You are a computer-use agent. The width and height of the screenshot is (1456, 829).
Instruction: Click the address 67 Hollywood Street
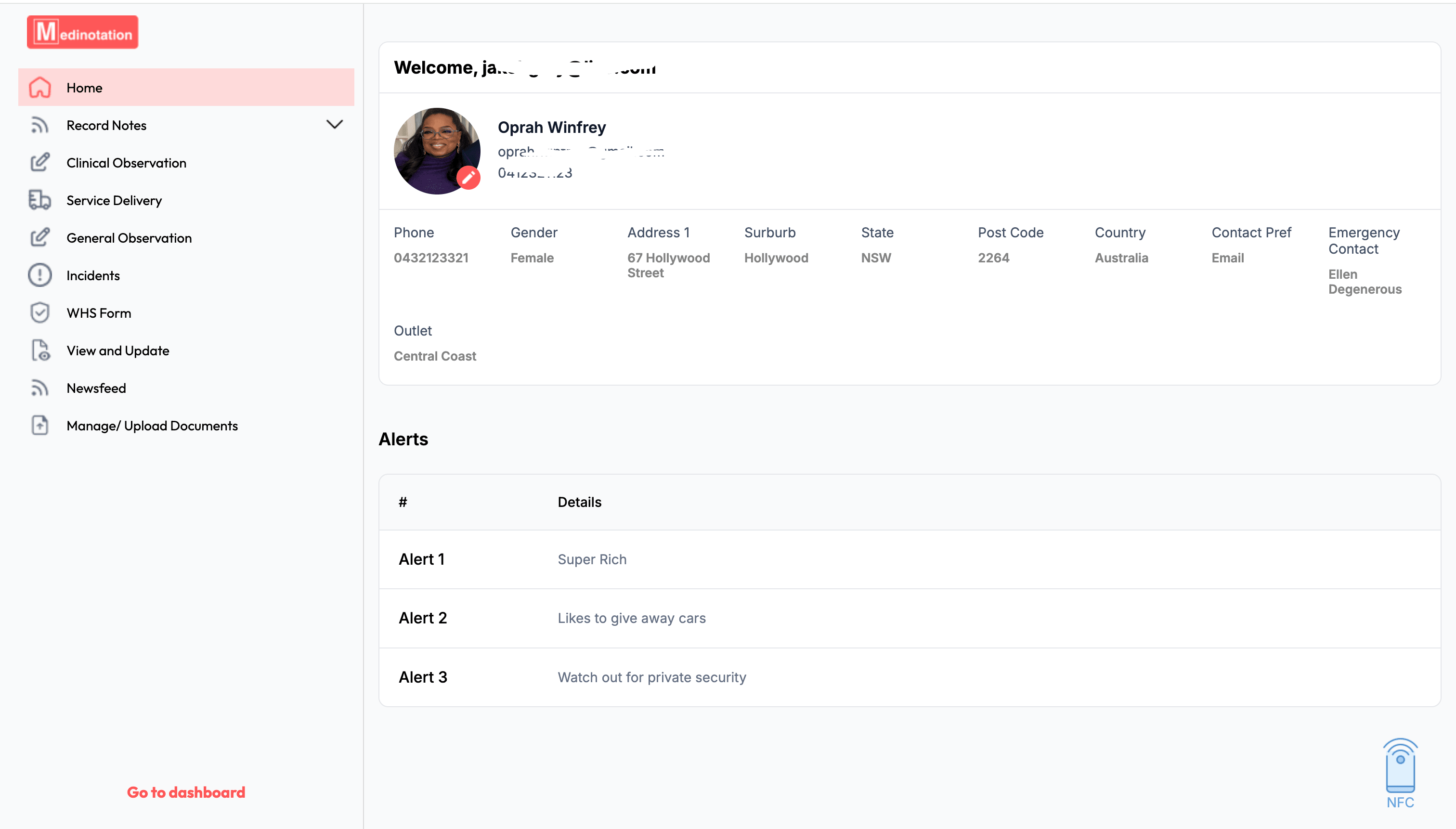click(668, 265)
